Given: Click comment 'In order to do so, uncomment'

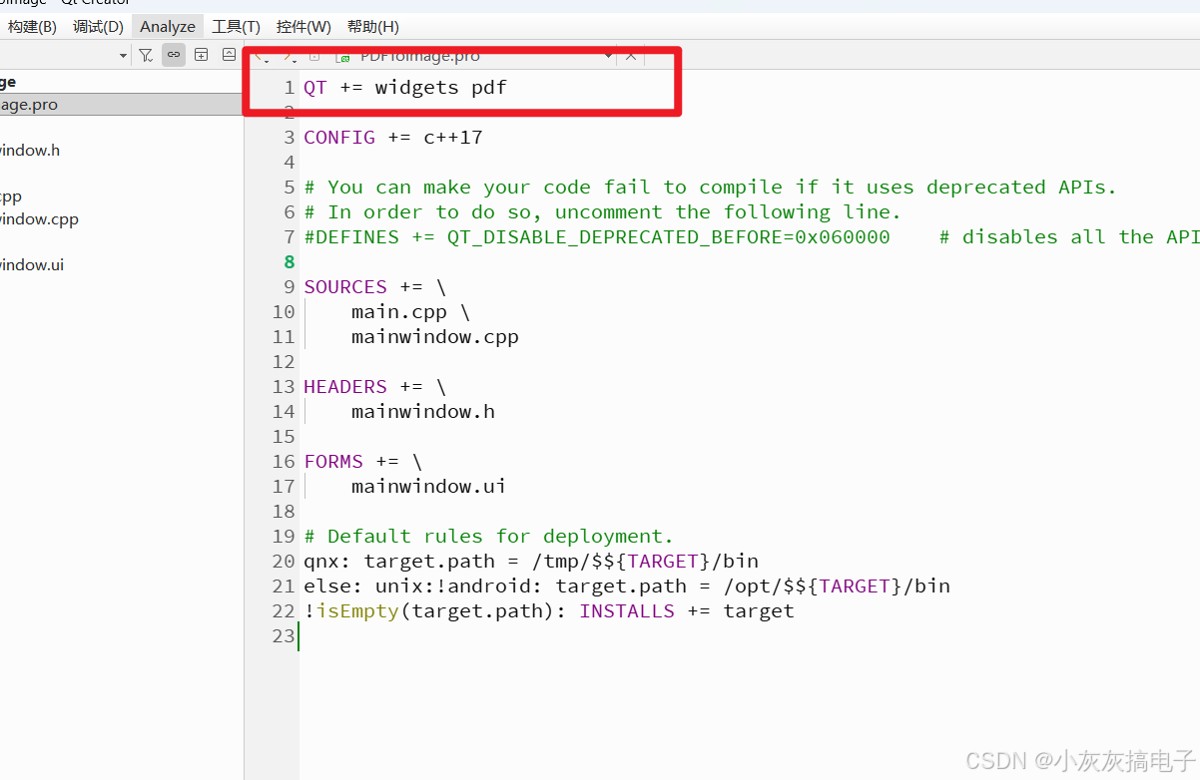Looking at the screenshot, I should point(602,212).
